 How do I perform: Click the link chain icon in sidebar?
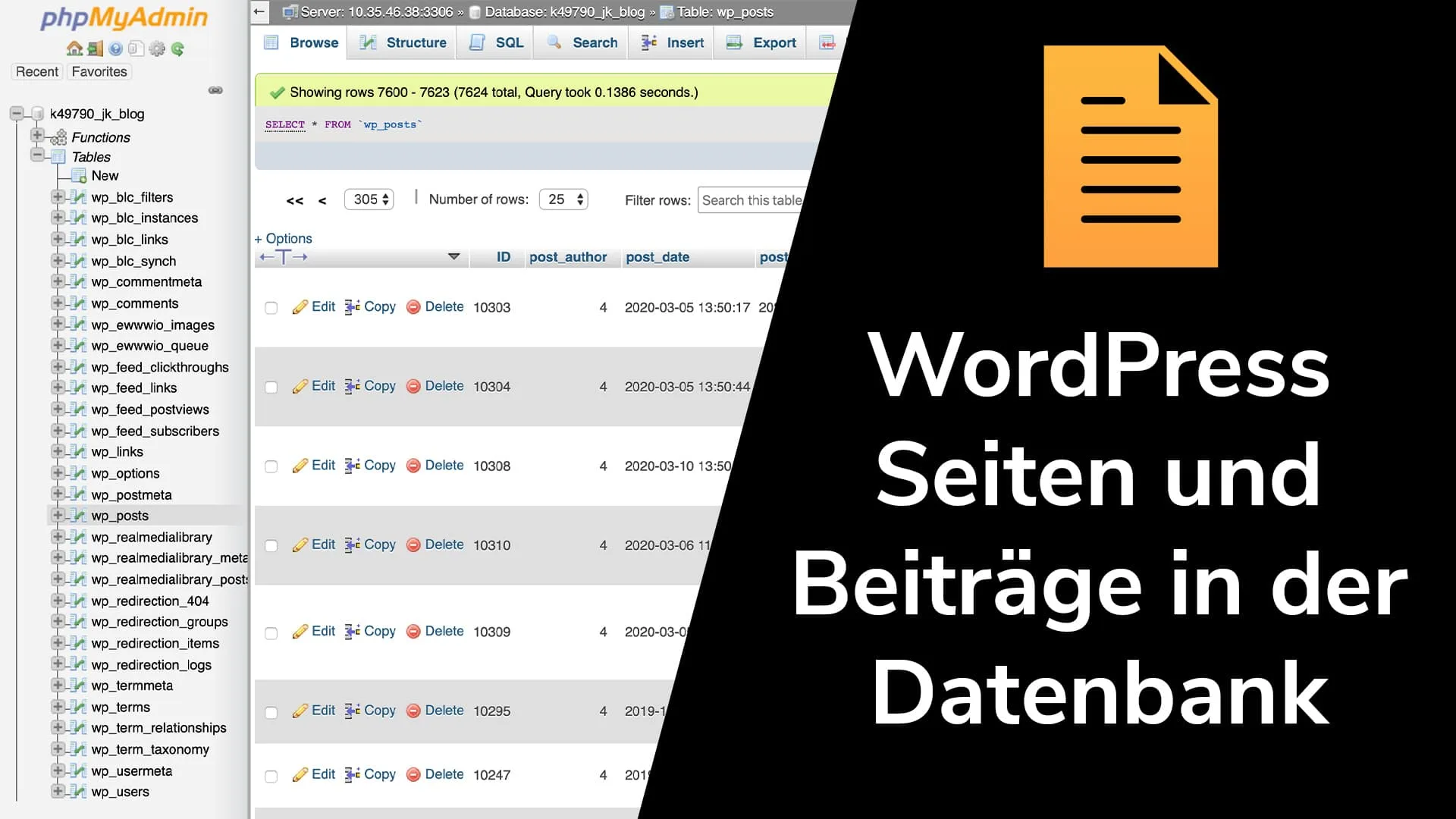215,90
